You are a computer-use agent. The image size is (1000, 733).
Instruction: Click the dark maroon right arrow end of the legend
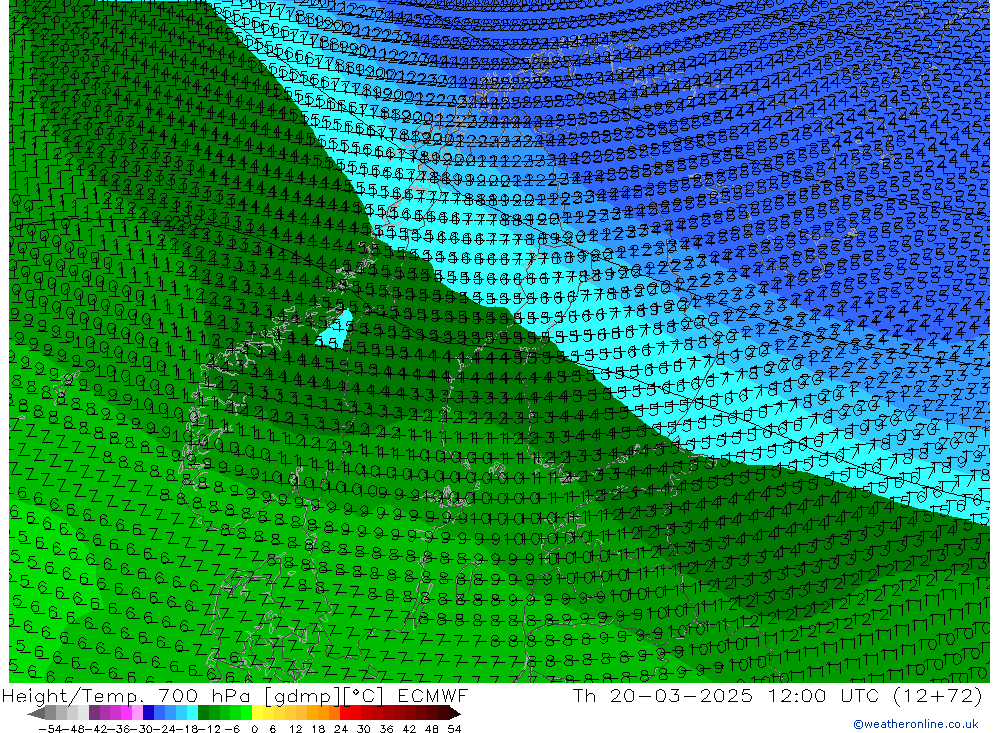(454, 713)
